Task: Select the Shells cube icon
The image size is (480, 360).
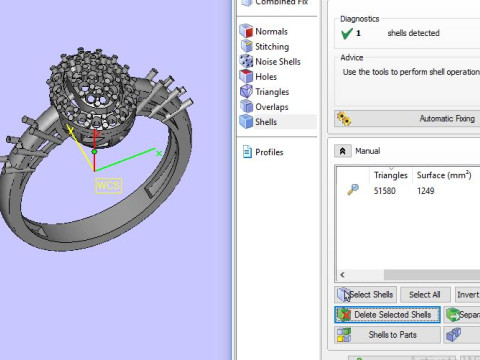Action: coord(246,121)
